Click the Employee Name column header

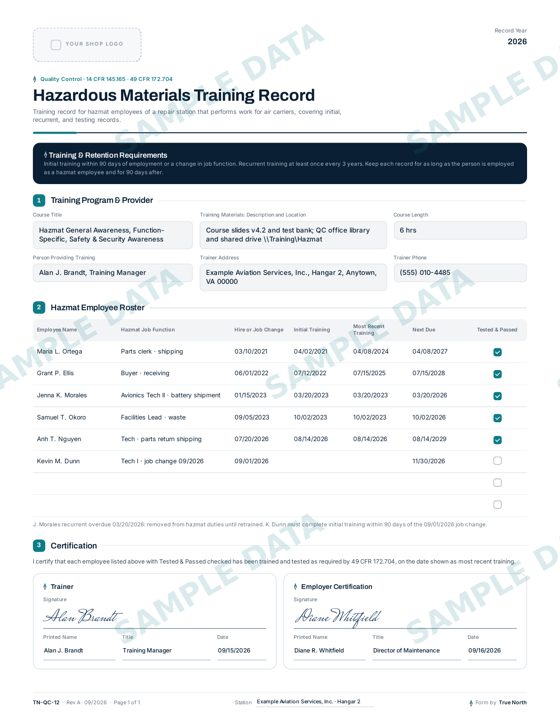57,330
